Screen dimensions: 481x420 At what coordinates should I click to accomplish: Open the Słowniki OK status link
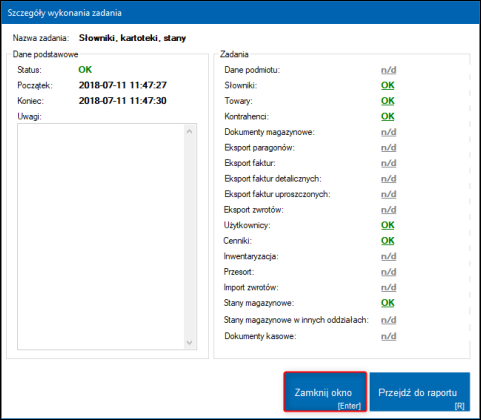388,85
